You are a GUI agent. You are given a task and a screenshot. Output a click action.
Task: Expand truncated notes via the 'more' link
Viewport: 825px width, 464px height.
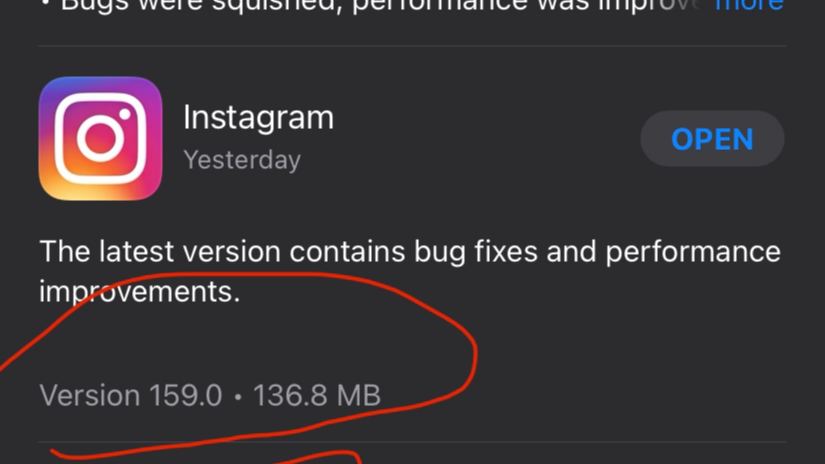(749, 5)
